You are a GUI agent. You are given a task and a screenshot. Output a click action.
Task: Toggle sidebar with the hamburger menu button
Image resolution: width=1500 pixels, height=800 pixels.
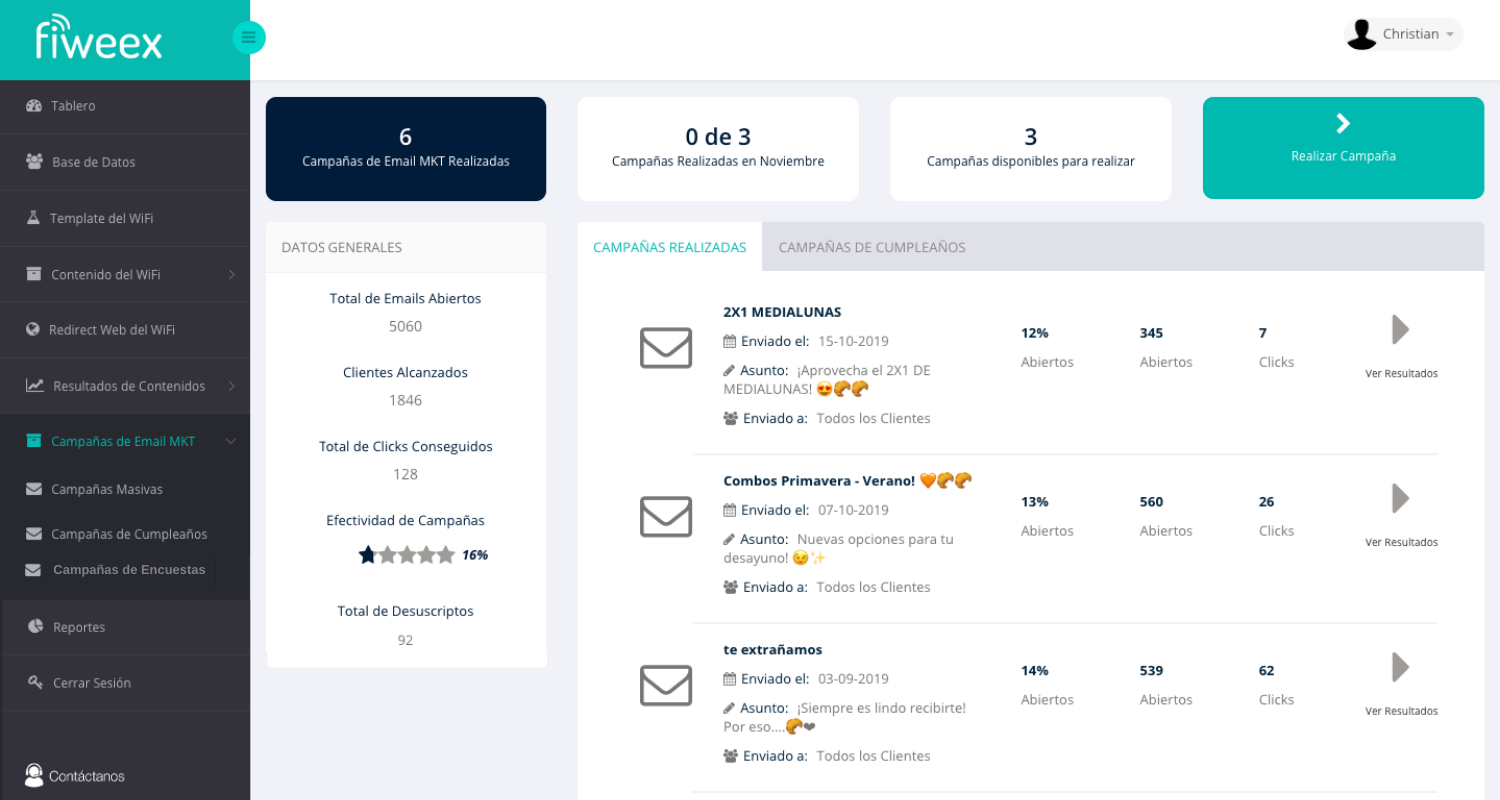(248, 38)
